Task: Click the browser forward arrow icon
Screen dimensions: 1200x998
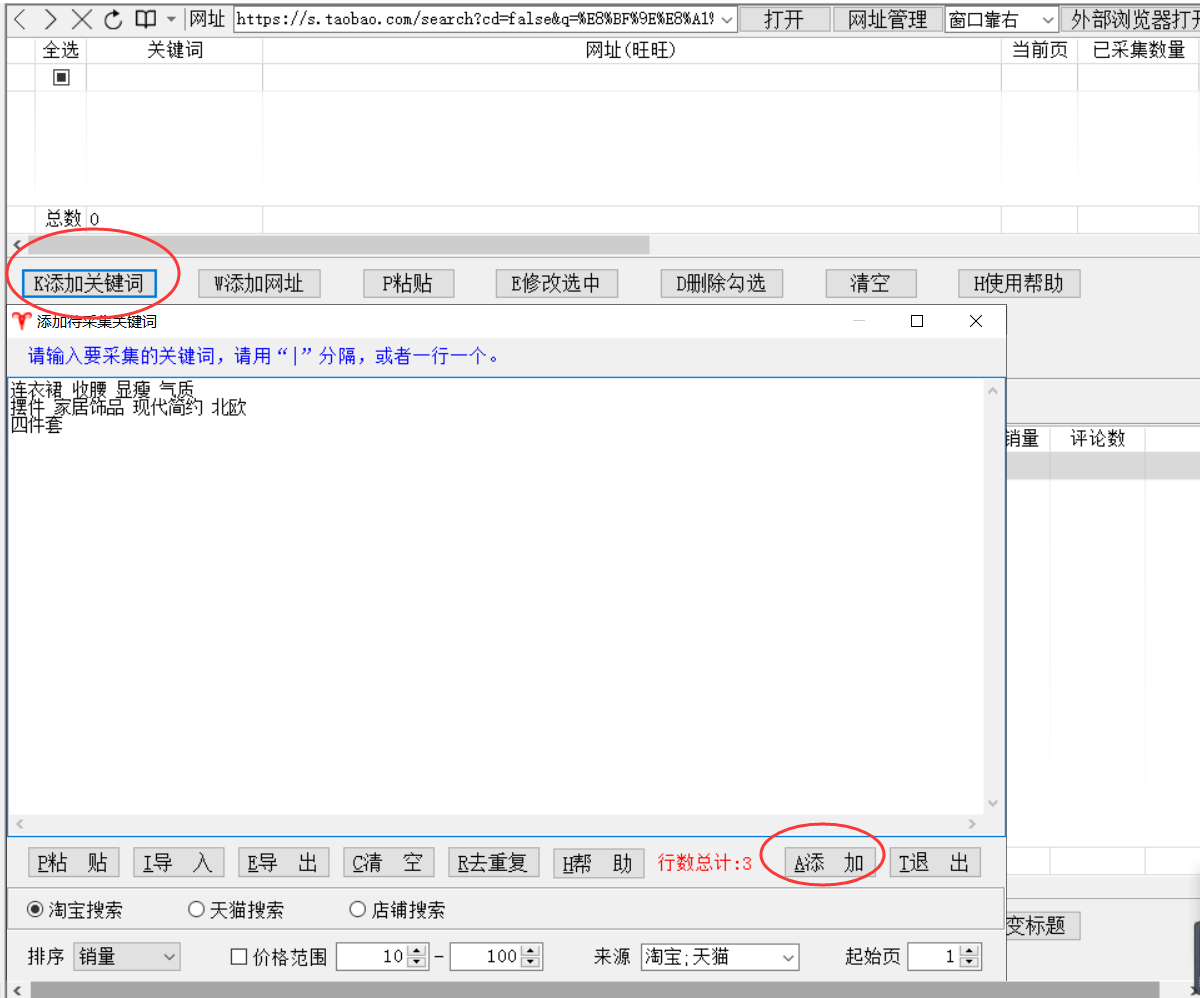Action: (x=51, y=19)
